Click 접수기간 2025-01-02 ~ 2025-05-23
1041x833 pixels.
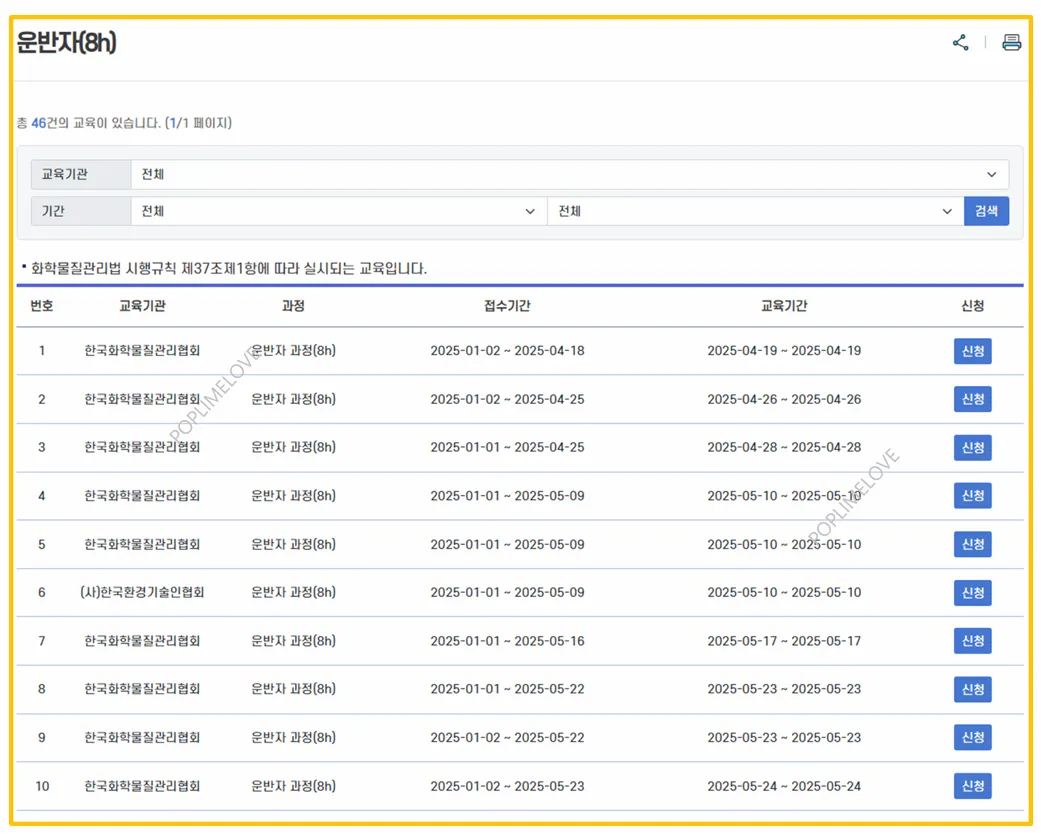(507, 787)
